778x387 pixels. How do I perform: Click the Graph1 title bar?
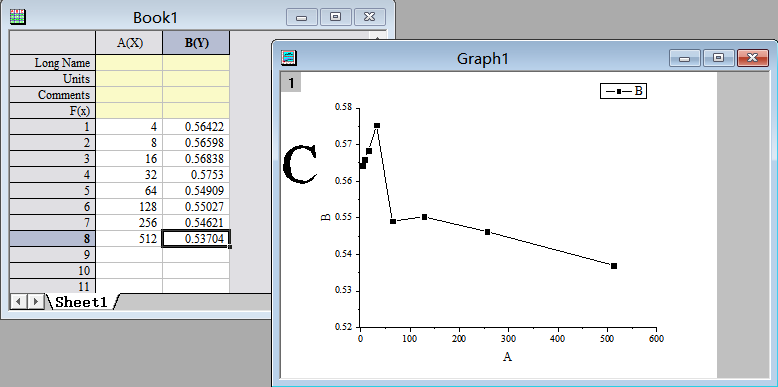[x=482, y=58]
